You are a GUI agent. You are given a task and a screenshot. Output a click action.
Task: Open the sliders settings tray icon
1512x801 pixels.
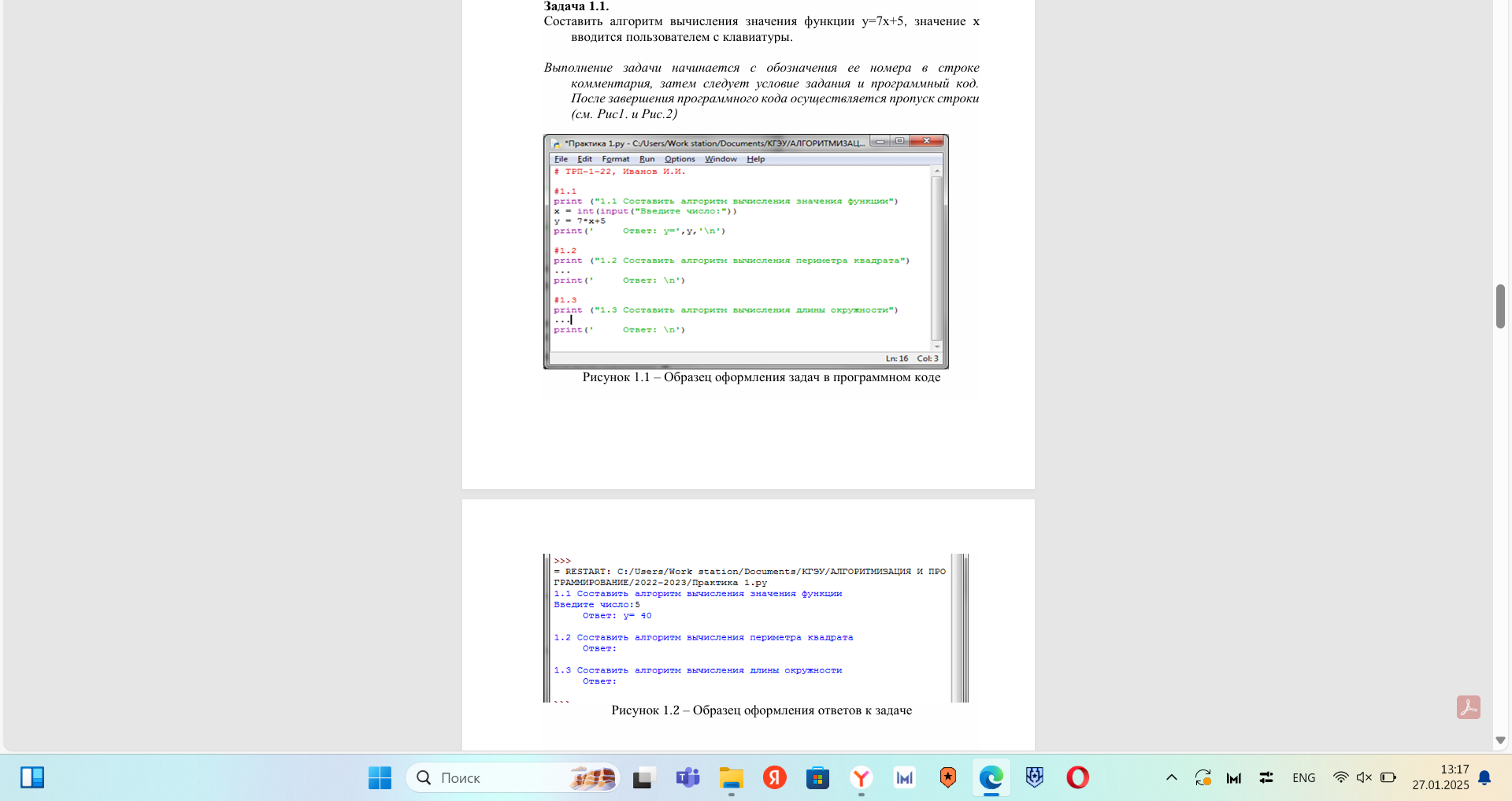pos(1266,778)
